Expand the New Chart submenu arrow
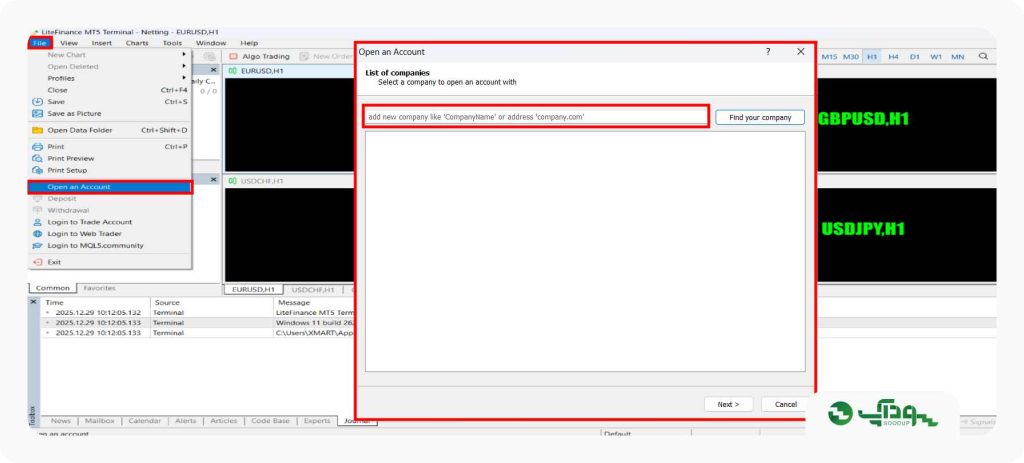This screenshot has width=1024, height=463. coord(184,55)
